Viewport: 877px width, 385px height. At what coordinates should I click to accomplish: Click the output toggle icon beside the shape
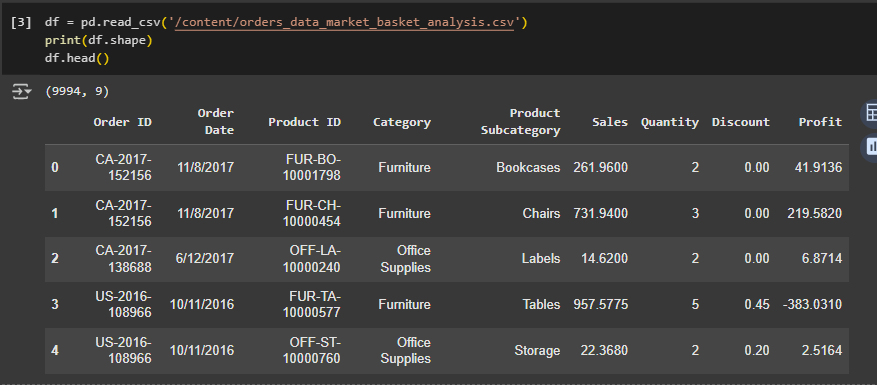point(22,91)
